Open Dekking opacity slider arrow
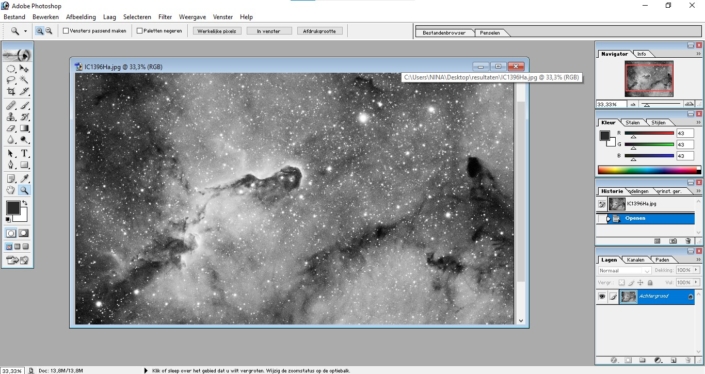Screen dimensions: 705x374 click(x=696, y=270)
